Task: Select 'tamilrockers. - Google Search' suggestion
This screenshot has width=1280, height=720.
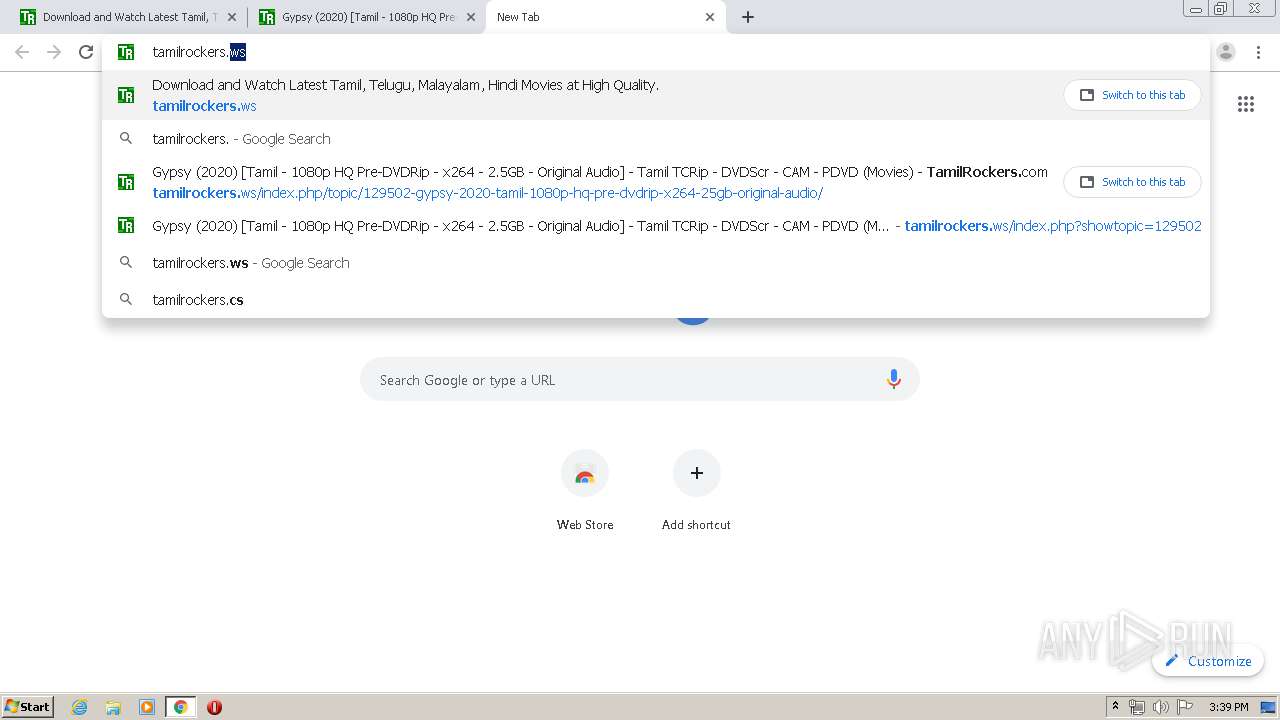Action: (x=656, y=139)
